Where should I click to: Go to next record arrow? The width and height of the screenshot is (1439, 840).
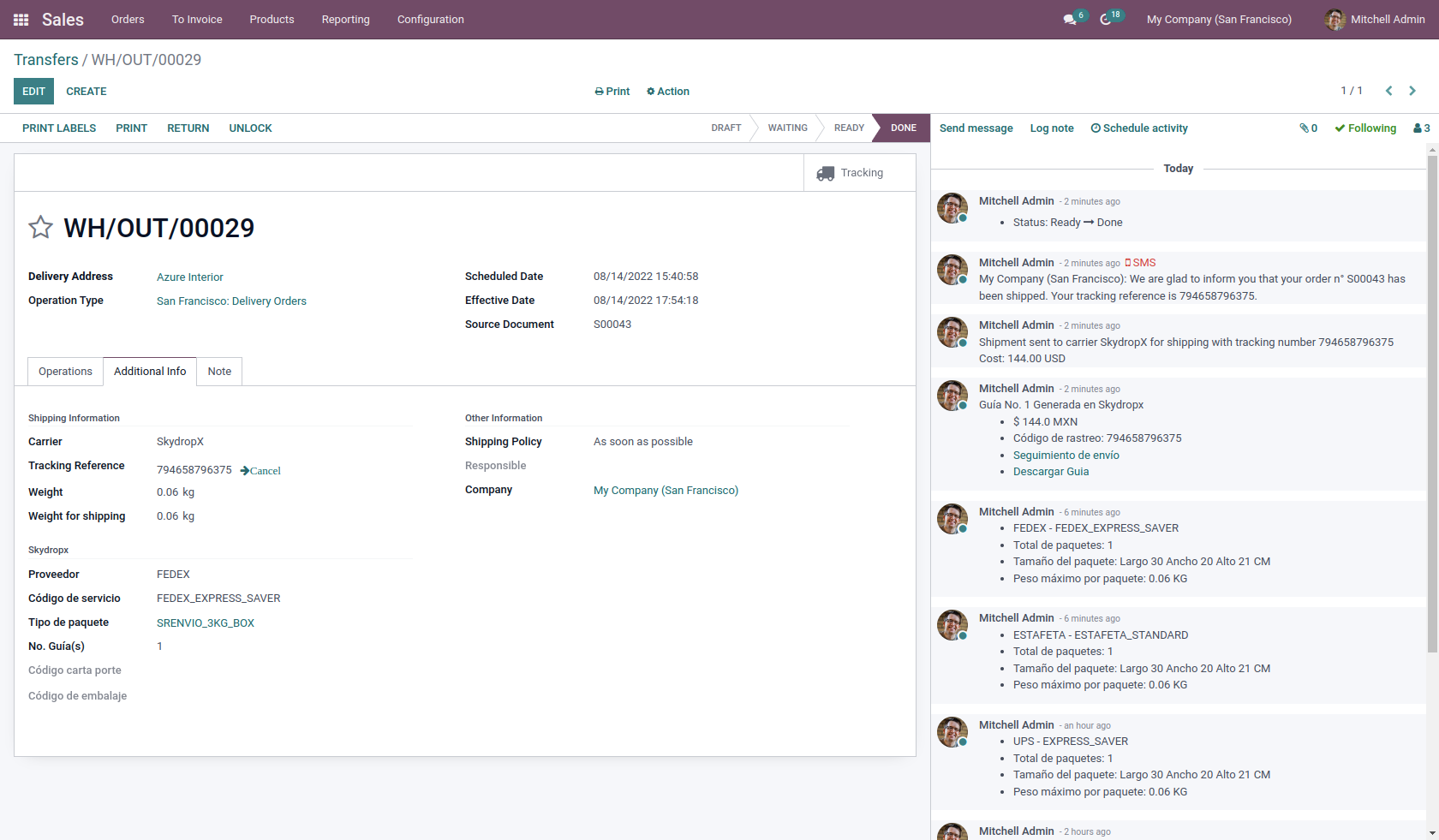coord(1412,91)
